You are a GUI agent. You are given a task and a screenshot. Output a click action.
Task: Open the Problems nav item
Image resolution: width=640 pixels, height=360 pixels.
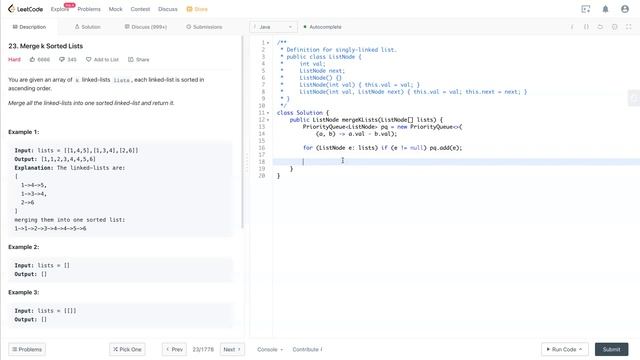coord(89,9)
